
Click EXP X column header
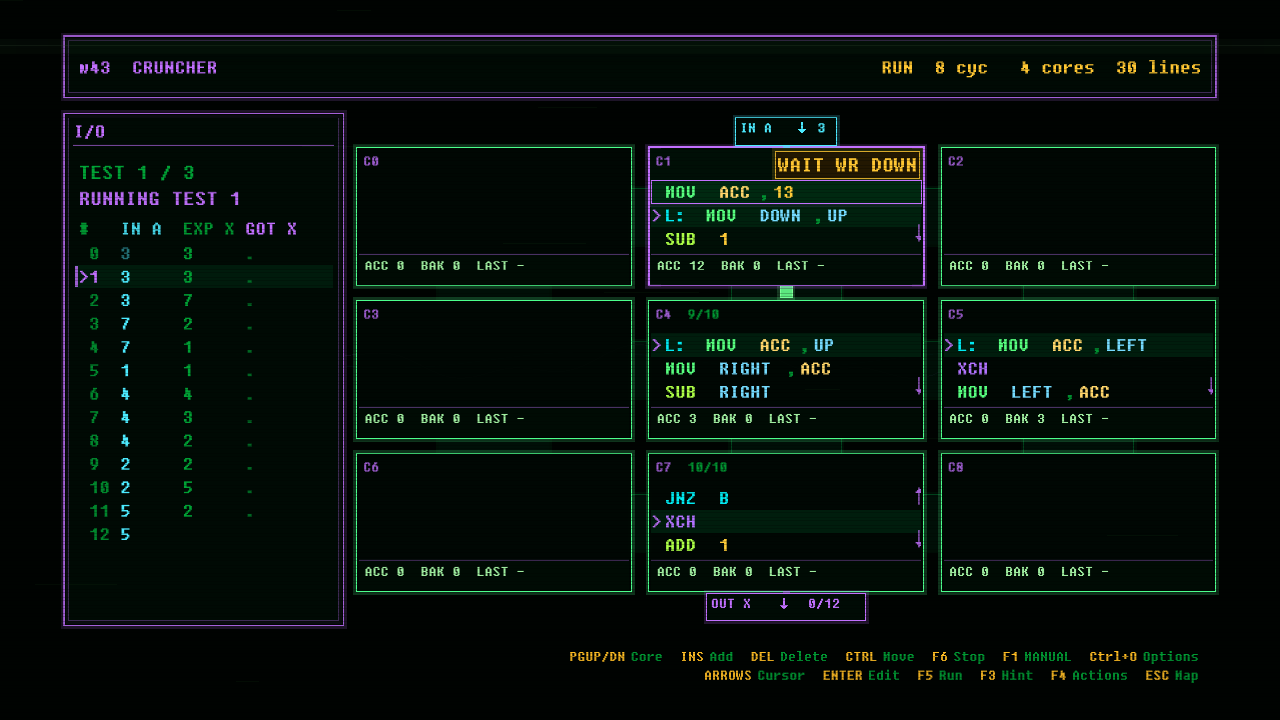[x=209, y=229]
